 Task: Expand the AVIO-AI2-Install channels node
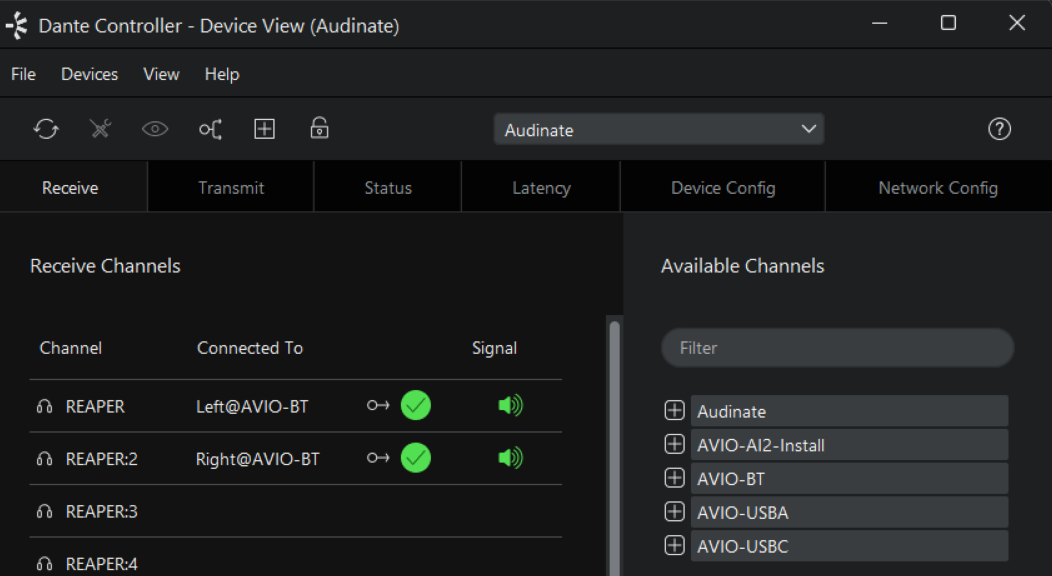[x=674, y=444]
